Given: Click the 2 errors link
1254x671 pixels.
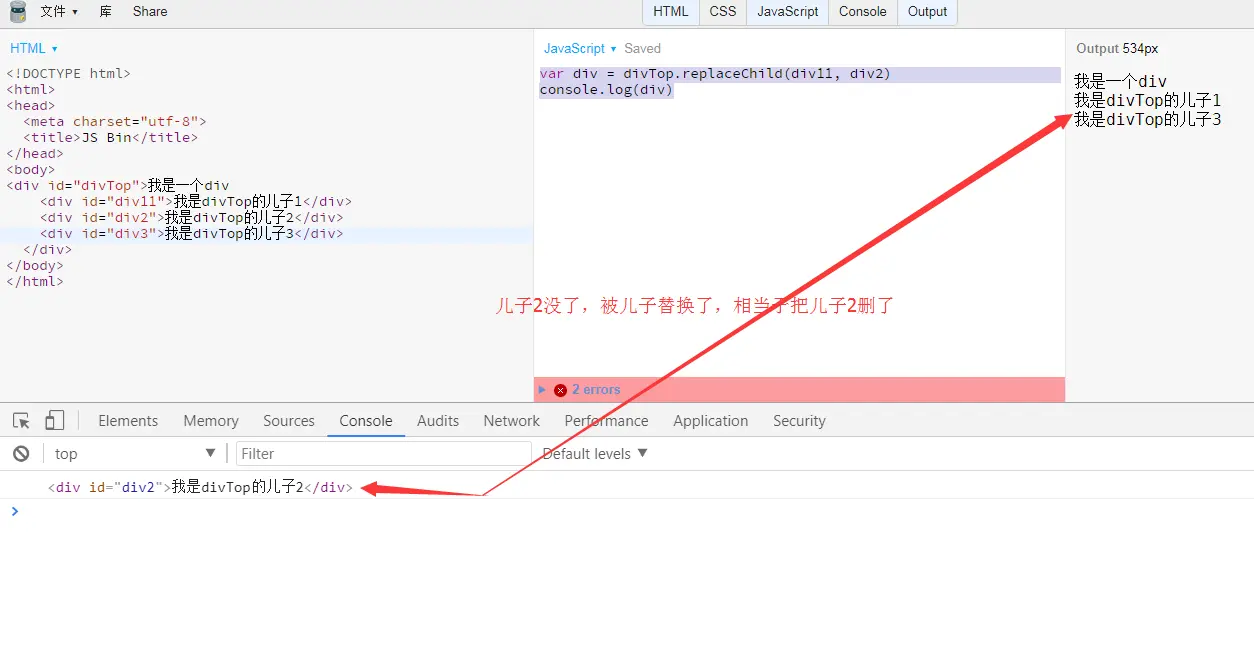Looking at the screenshot, I should (596, 390).
